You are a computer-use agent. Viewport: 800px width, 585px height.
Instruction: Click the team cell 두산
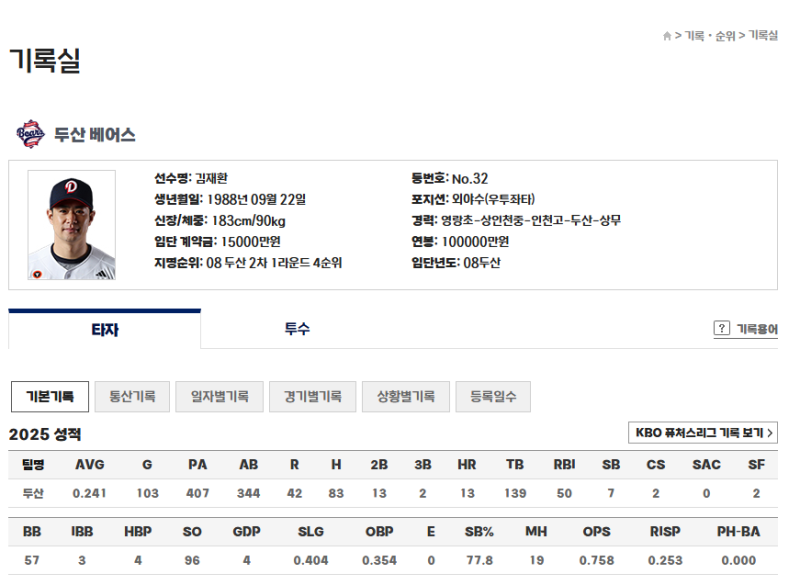click(x=33, y=493)
